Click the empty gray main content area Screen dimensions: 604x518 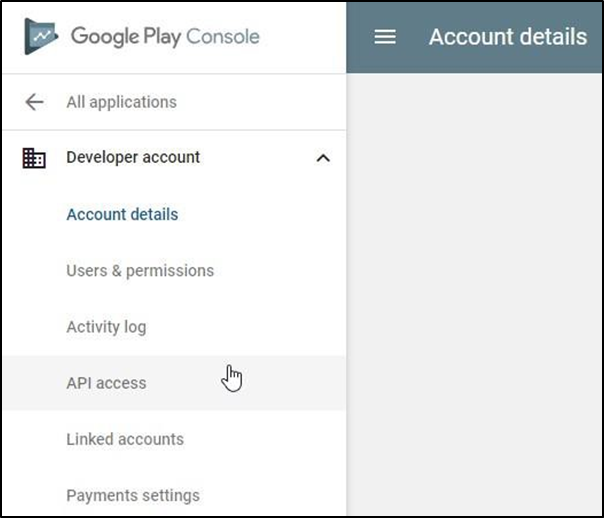pyautogui.click(x=475, y=300)
